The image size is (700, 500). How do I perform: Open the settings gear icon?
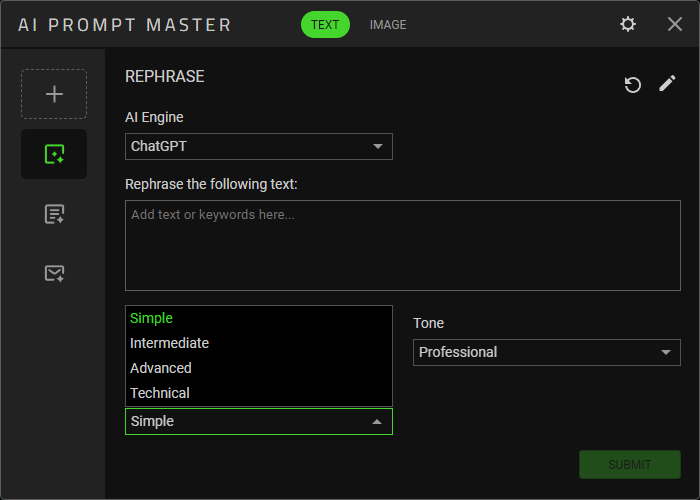click(x=628, y=24)
